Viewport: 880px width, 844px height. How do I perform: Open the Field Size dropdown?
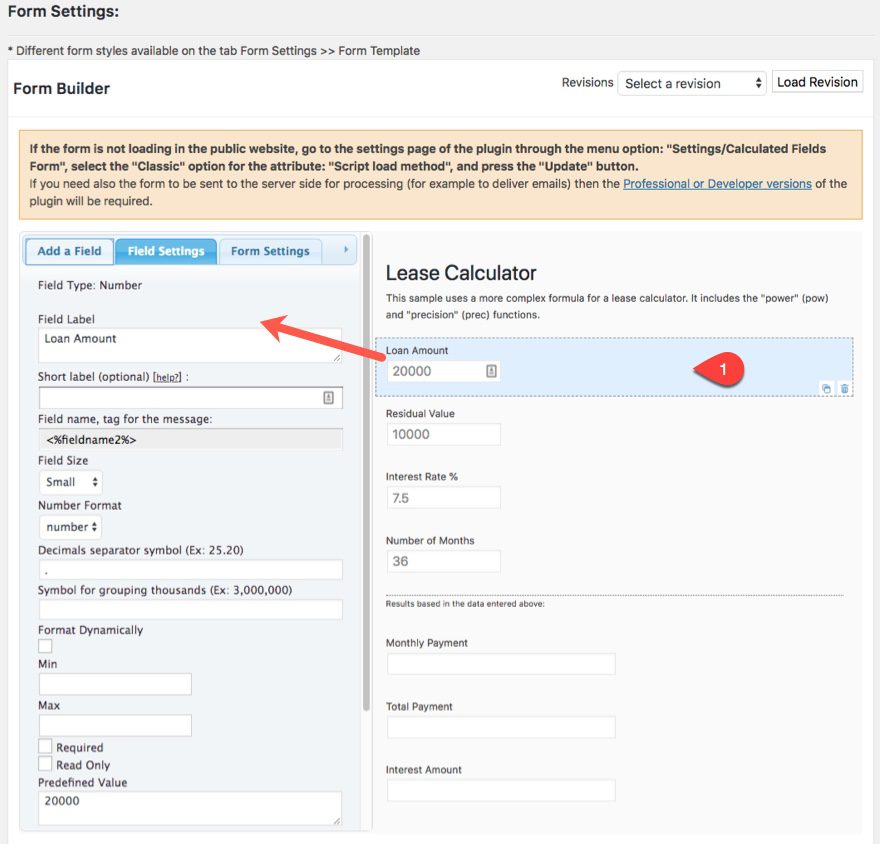click(70, 482)
